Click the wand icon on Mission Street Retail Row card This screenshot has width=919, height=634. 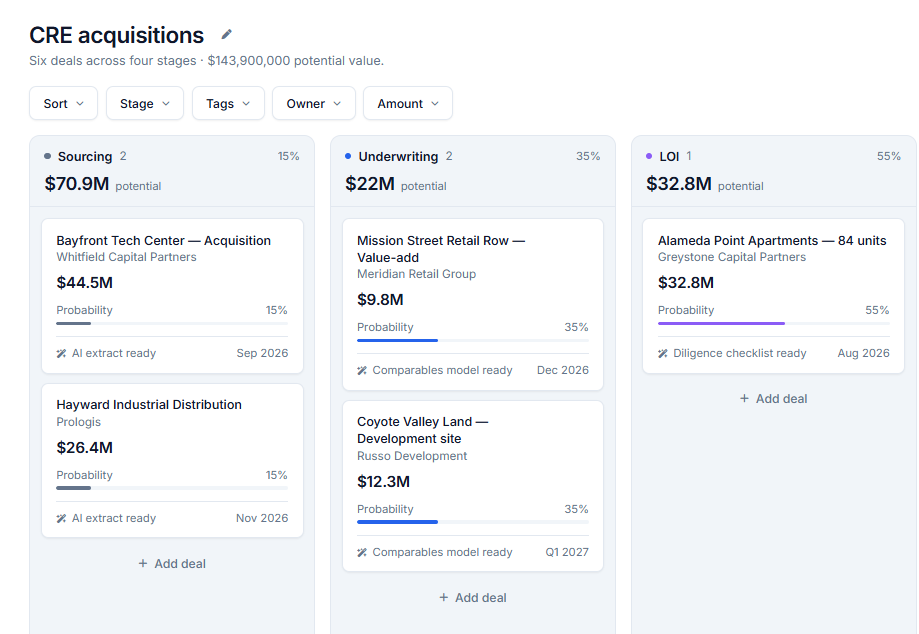[x=362, y=370]
